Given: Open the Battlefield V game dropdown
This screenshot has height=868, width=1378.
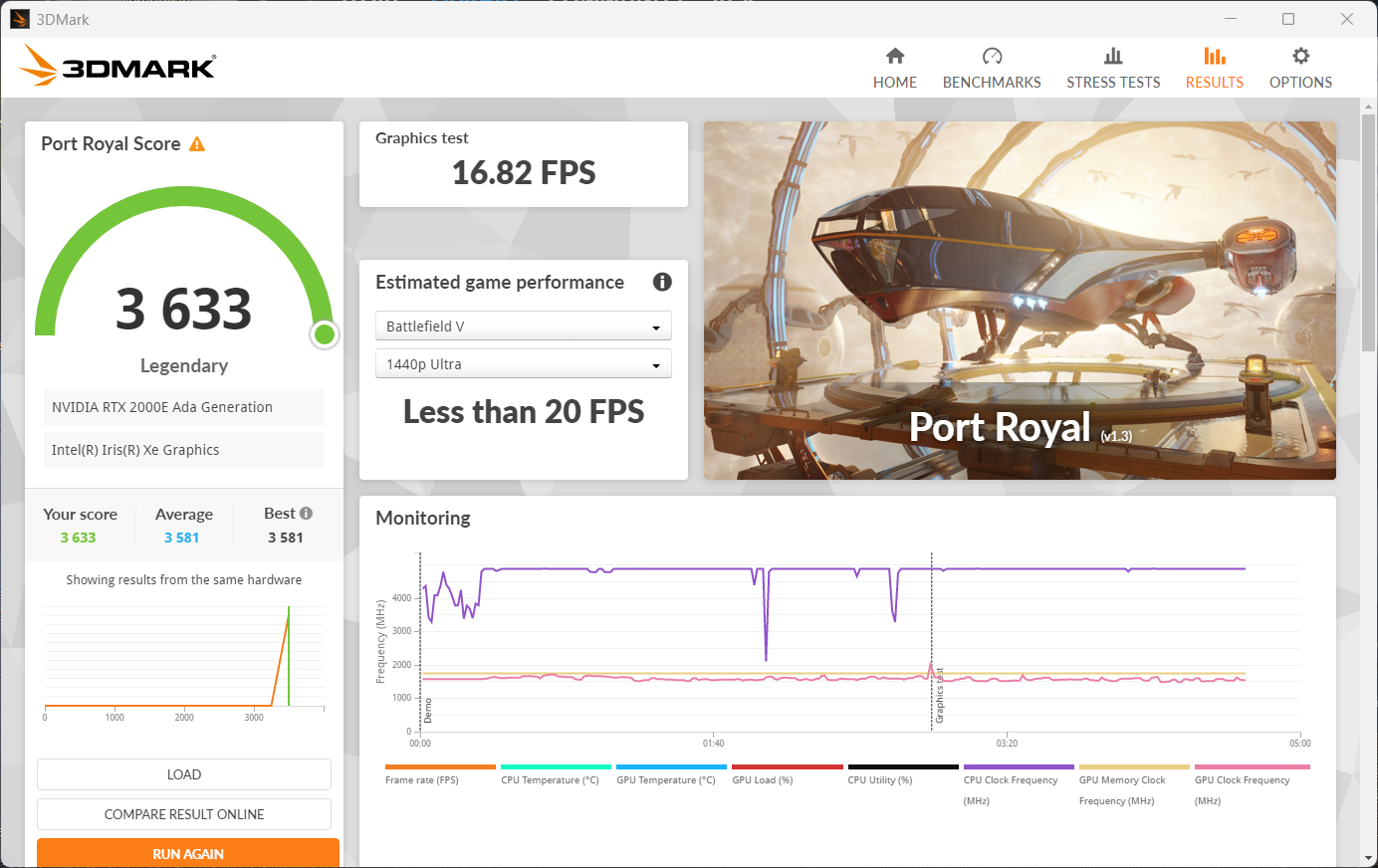Looking at the screenshot, I should tap(523, 326).
